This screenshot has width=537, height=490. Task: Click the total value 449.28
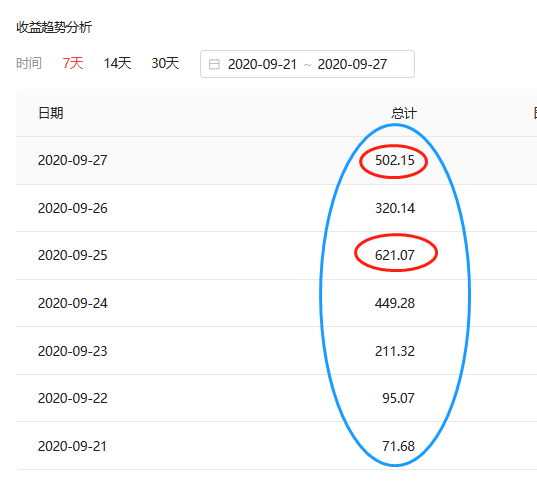(395, 303)
